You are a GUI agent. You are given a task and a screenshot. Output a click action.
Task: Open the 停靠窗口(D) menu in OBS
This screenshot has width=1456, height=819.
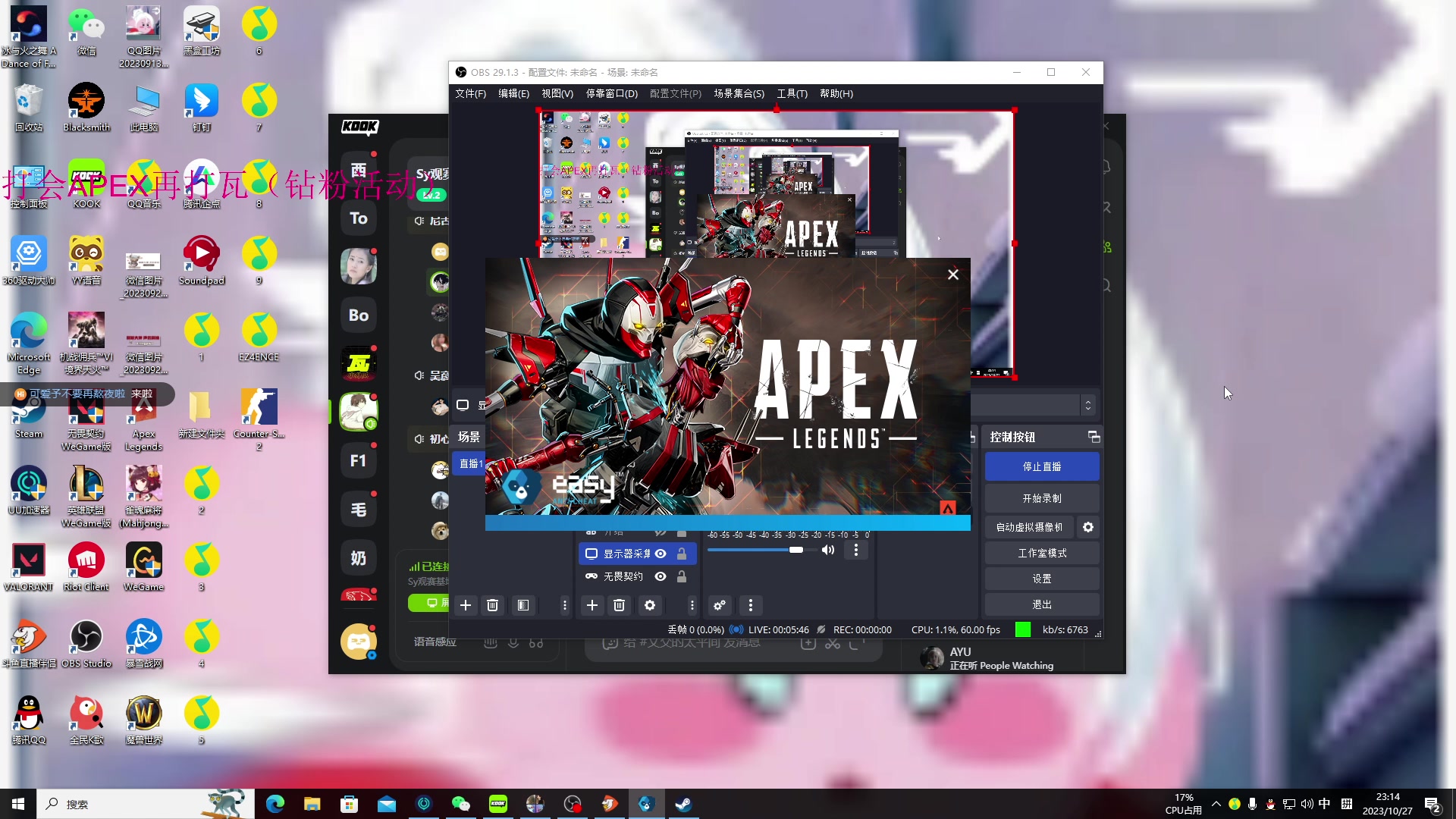pyautogui.click(x=612, y=93)
